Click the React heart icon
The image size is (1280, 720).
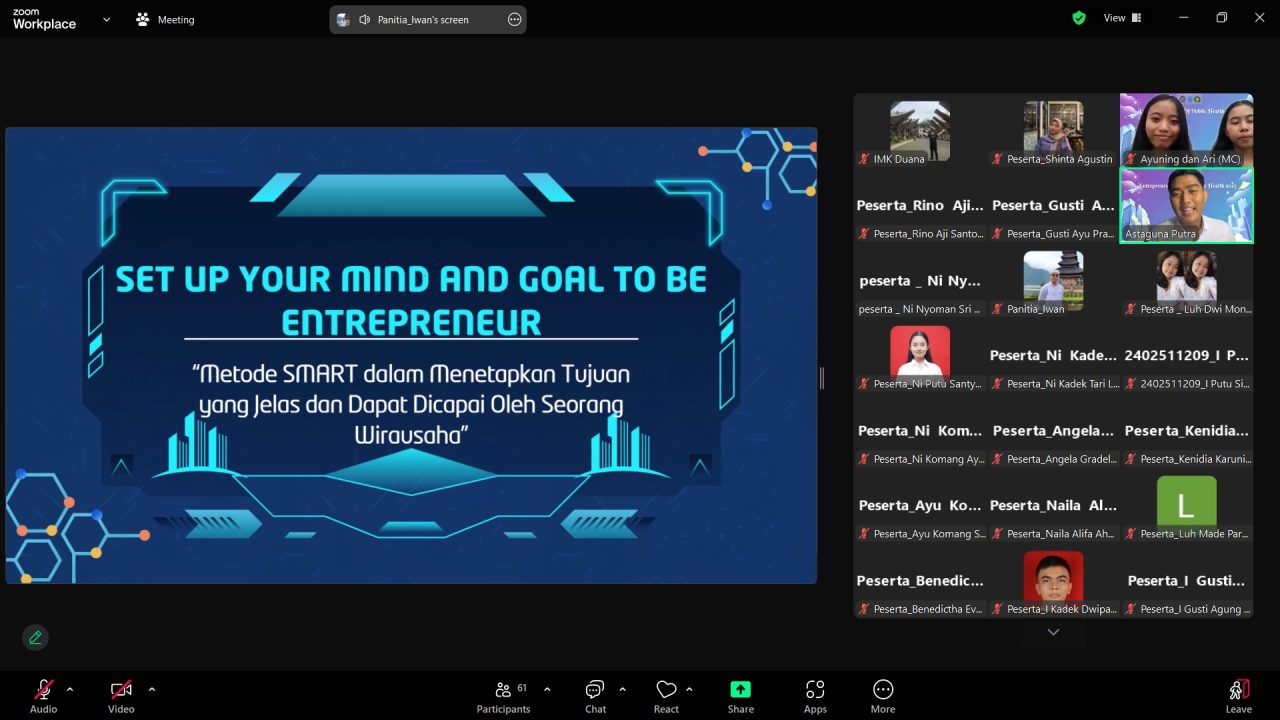[666, 696]
